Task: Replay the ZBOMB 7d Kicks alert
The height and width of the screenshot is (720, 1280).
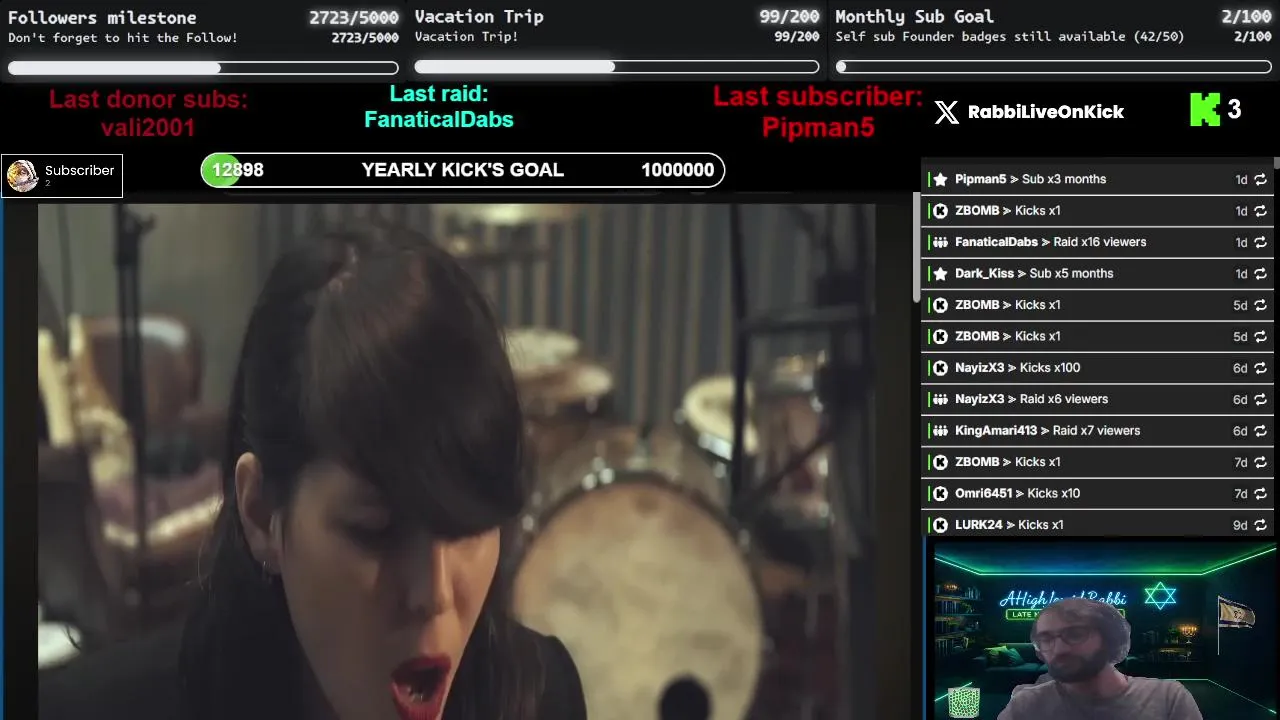Action: 1260,462
